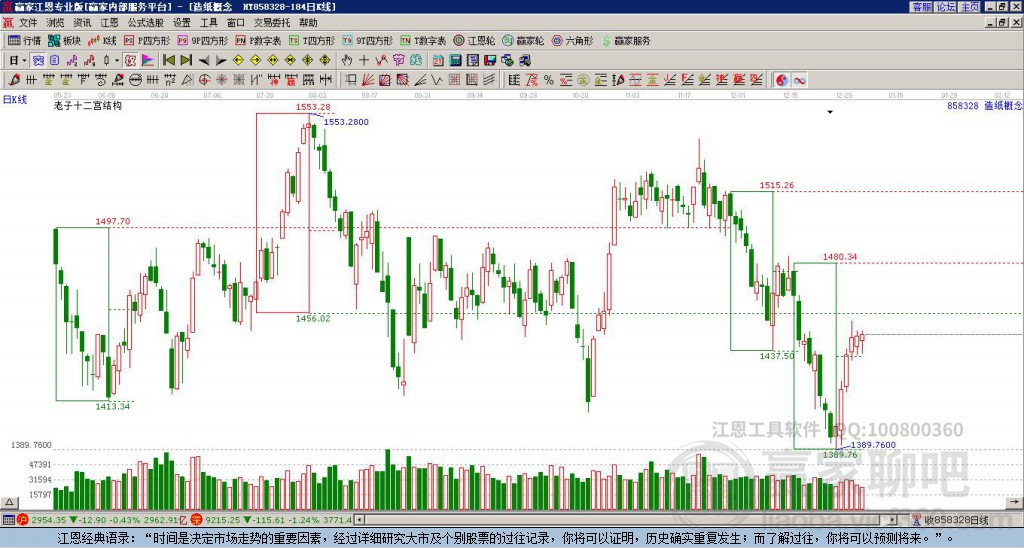
Task: Open the 9P四方形 tool
Action: 202,40
